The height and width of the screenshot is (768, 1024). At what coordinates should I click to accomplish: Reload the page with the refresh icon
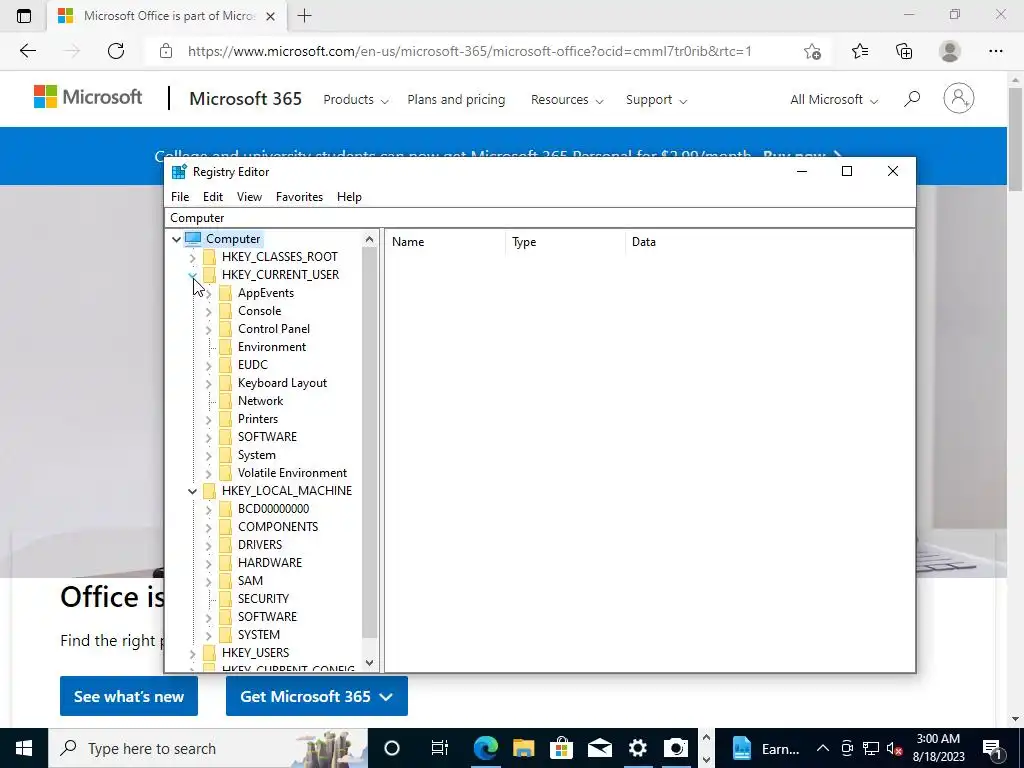pyautogui.click(x=116, y=51)
